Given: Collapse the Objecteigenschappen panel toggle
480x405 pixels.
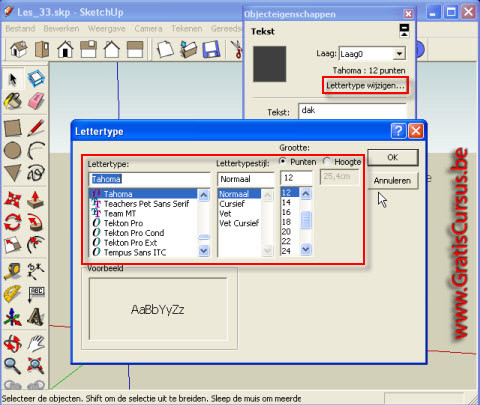Looking at the screenshot, I should point(404,30).
